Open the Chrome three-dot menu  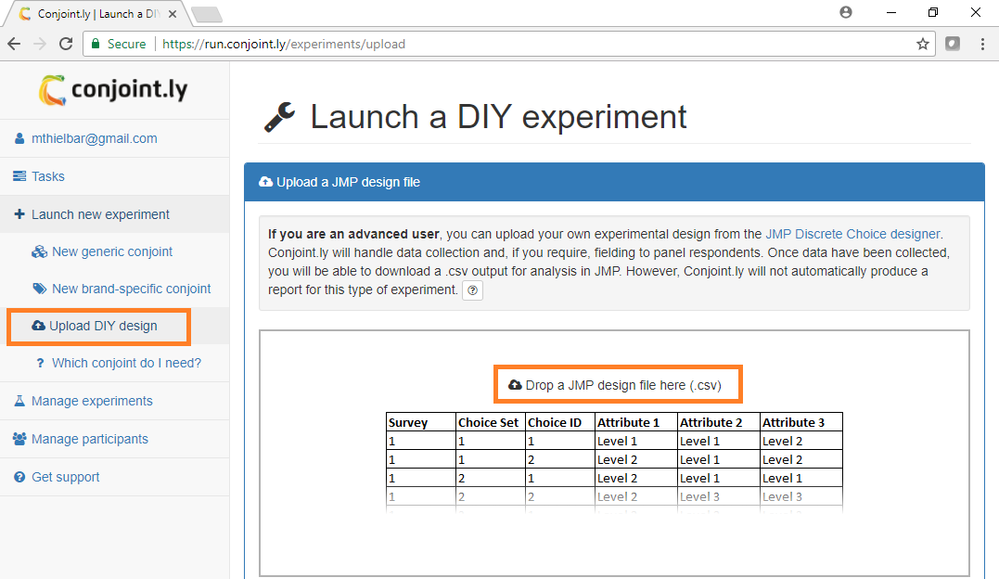coord(982,44)
